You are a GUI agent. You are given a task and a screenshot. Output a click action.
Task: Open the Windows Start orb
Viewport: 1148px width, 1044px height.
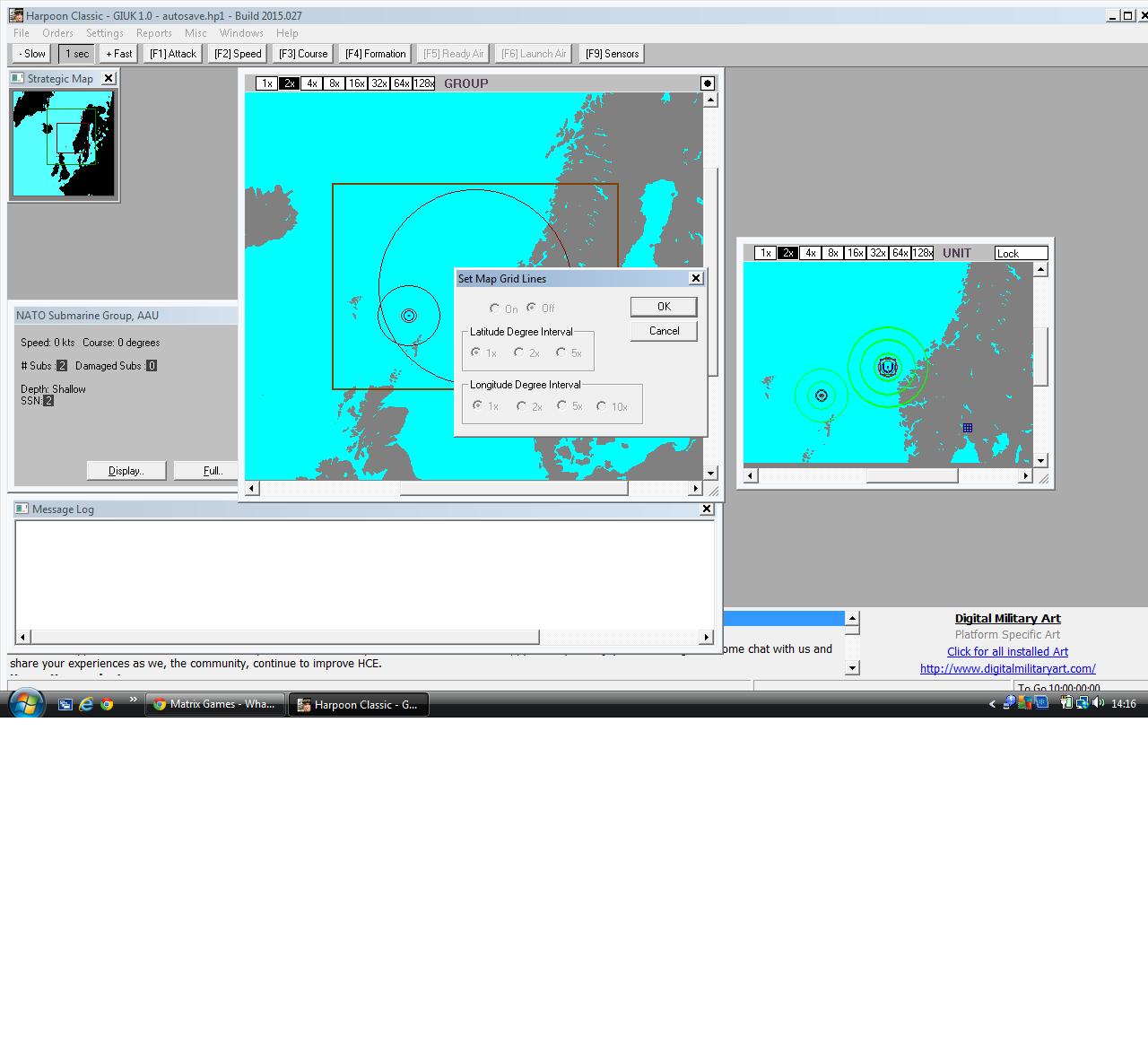pyautogui.click(x=27, y=703)
